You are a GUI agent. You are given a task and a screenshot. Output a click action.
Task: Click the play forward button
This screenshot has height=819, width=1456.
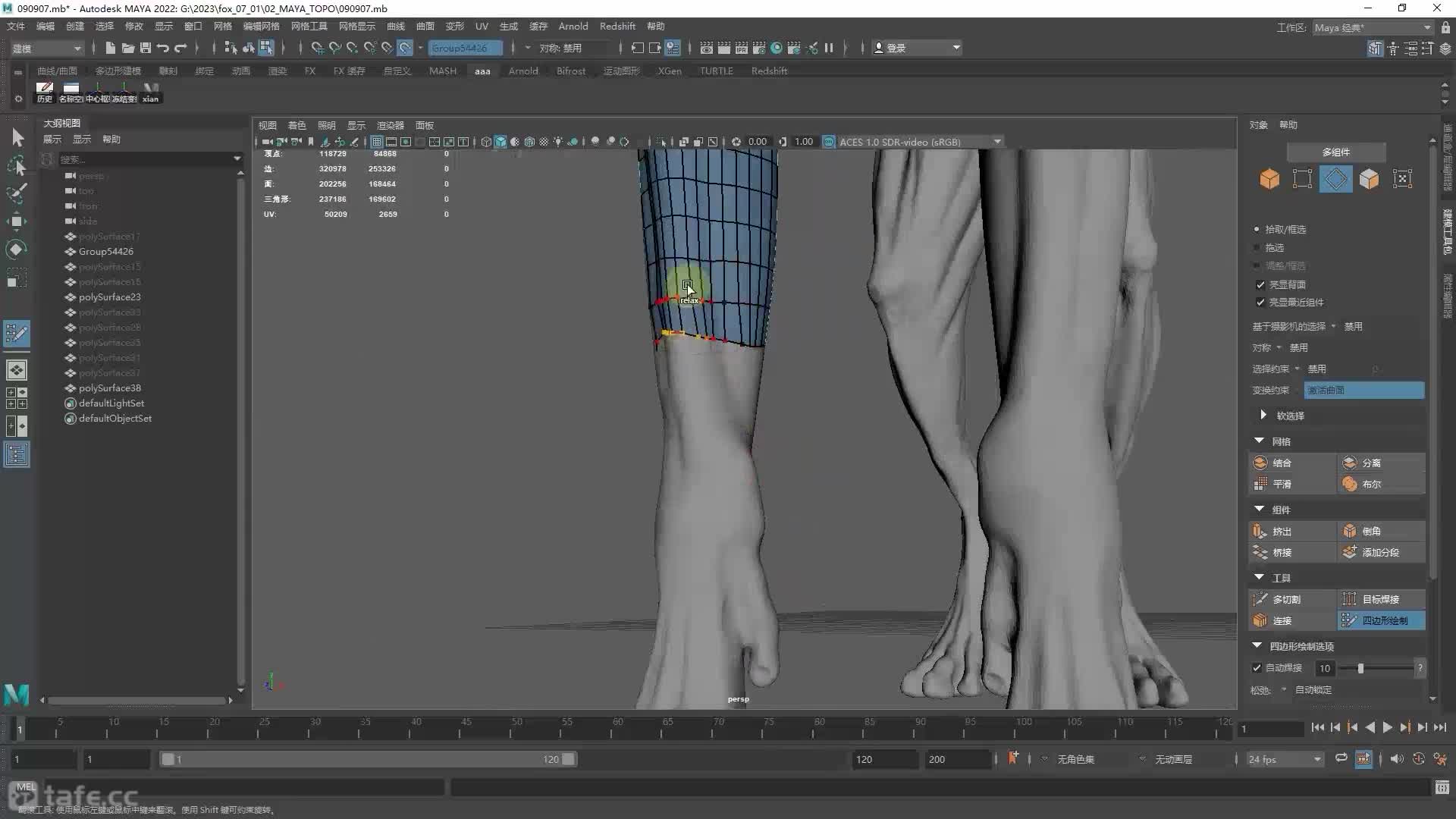click(1387, 727)
